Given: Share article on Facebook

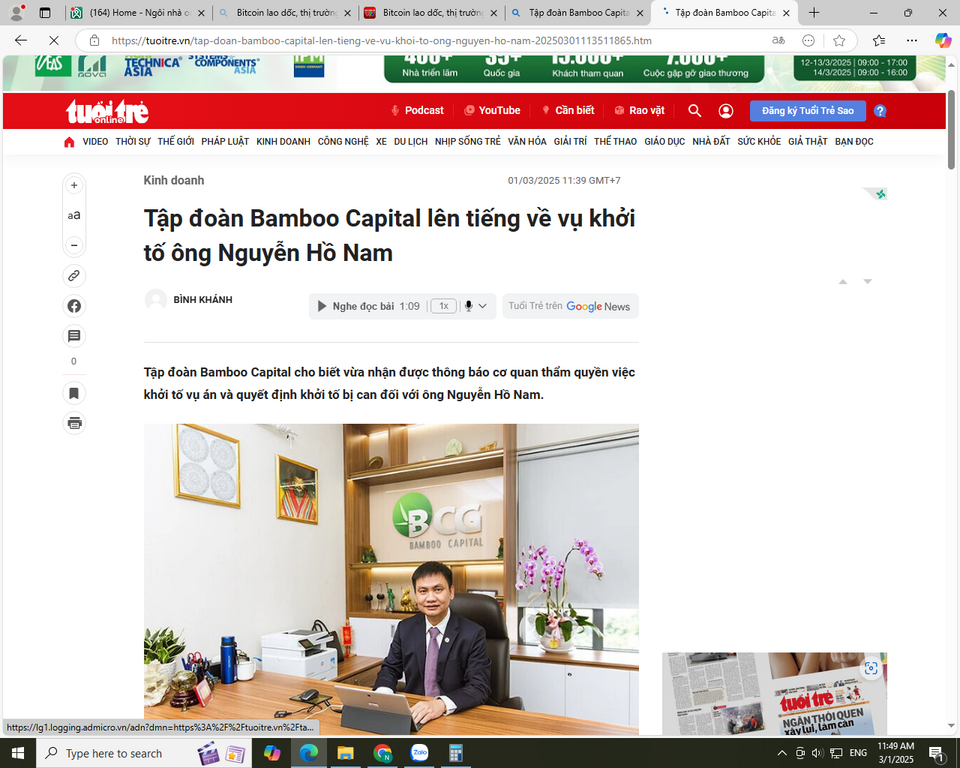Looking at the screenshot, I should pos(74,306).
